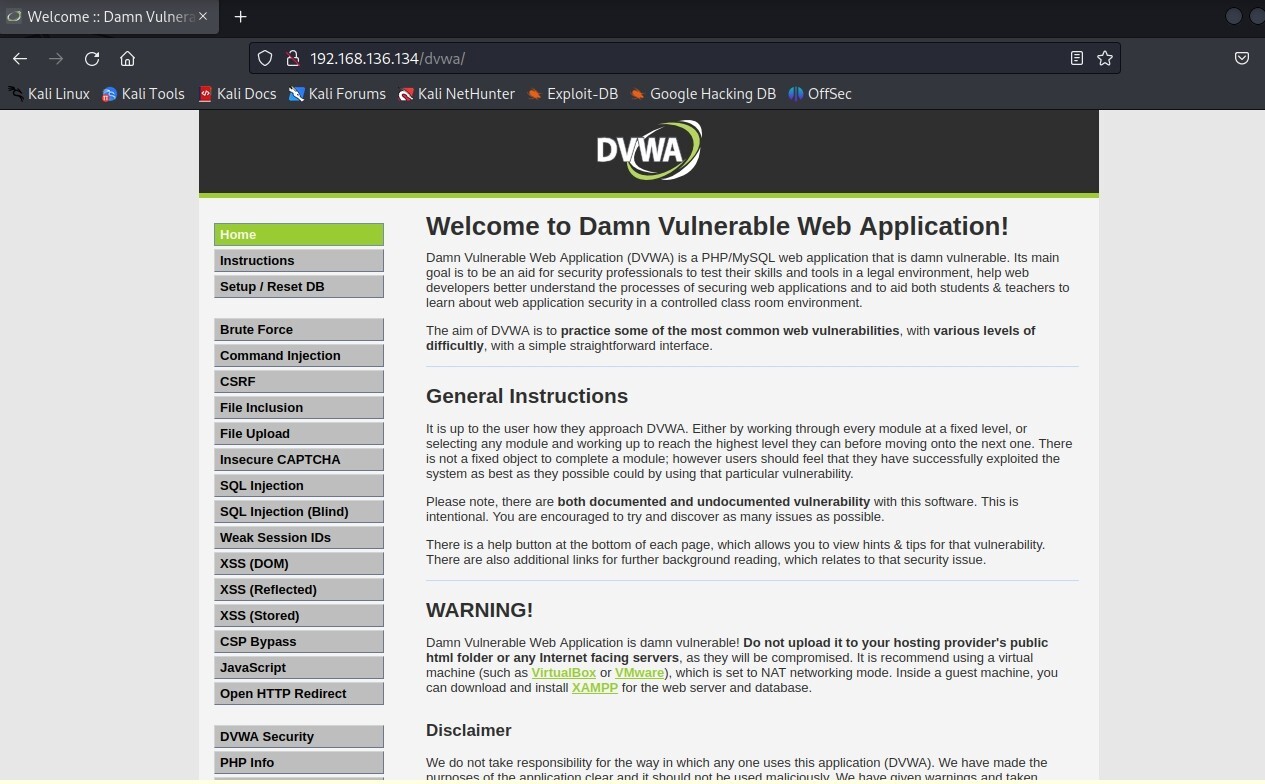Select Home in the sidebar menu
Viewport: 1265px width, 784px height.
coord(299,234)
